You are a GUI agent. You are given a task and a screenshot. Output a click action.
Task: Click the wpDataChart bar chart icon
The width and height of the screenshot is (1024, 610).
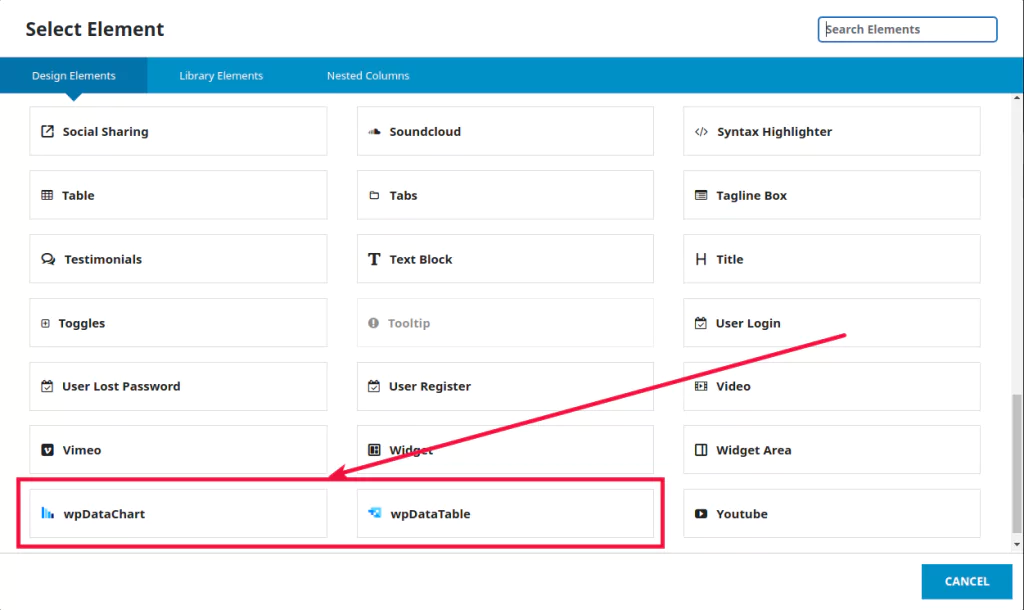(47, 513)
